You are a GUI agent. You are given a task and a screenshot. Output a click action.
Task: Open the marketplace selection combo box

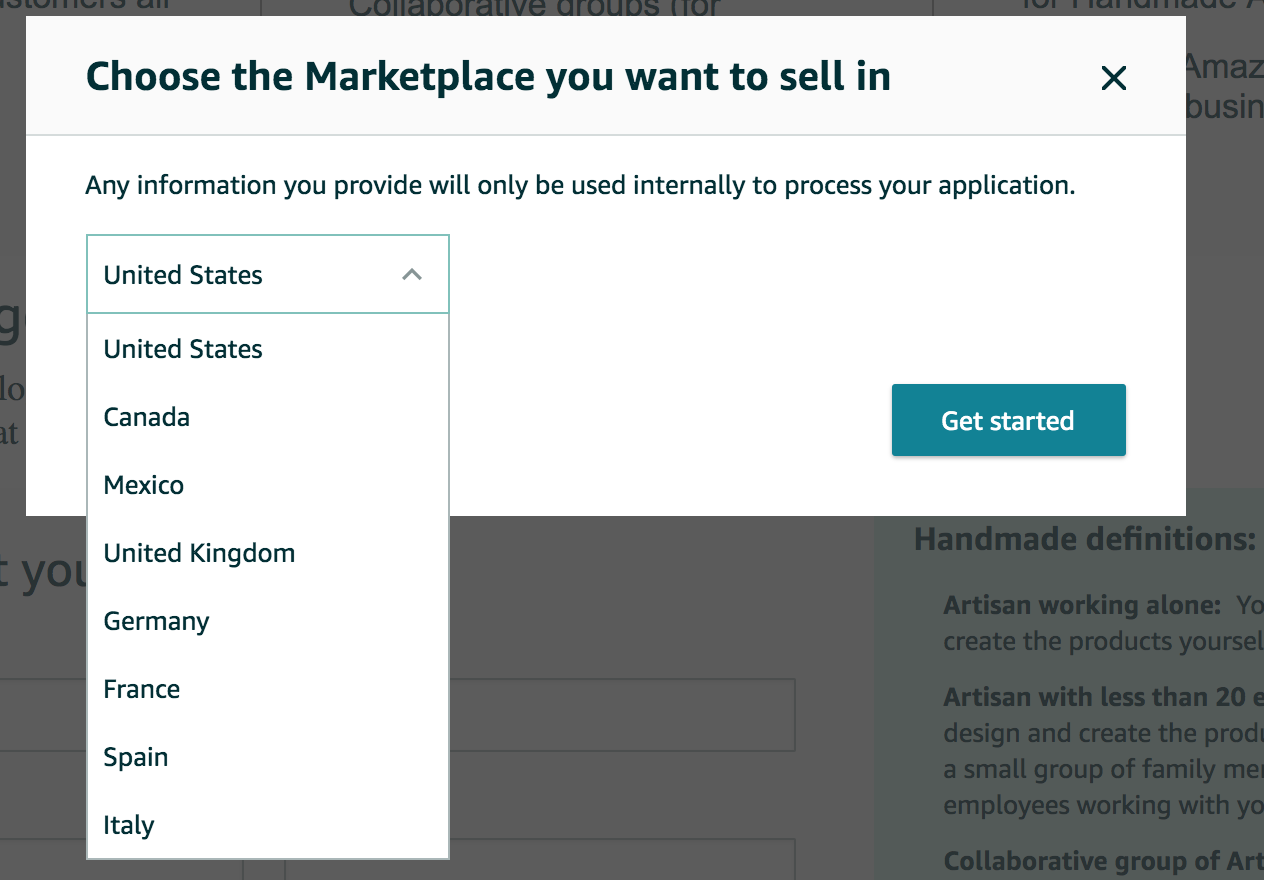(267, 273)
